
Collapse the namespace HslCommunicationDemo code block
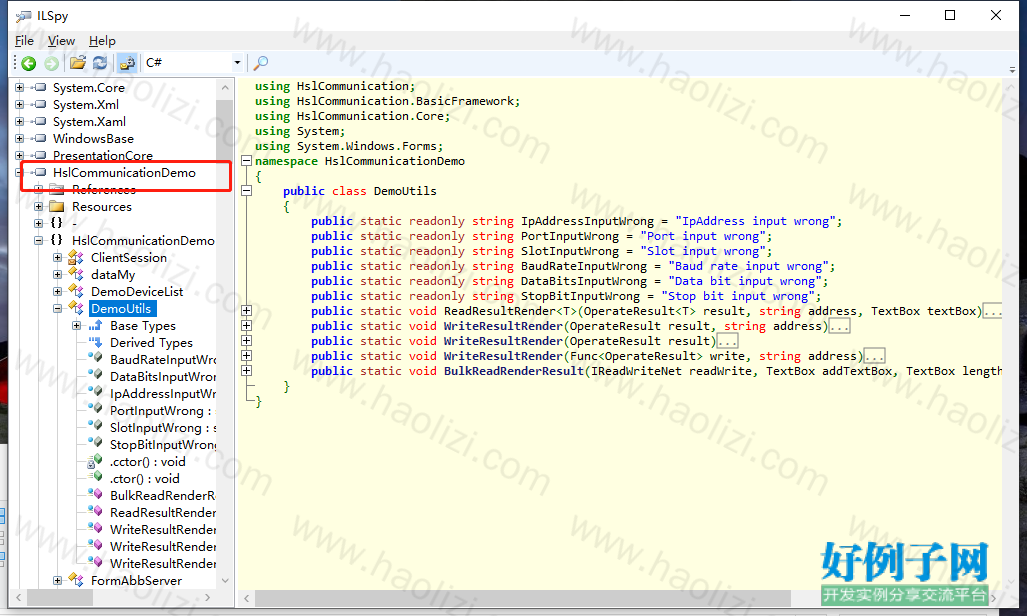pyautogui.click(x=246, y=161)
